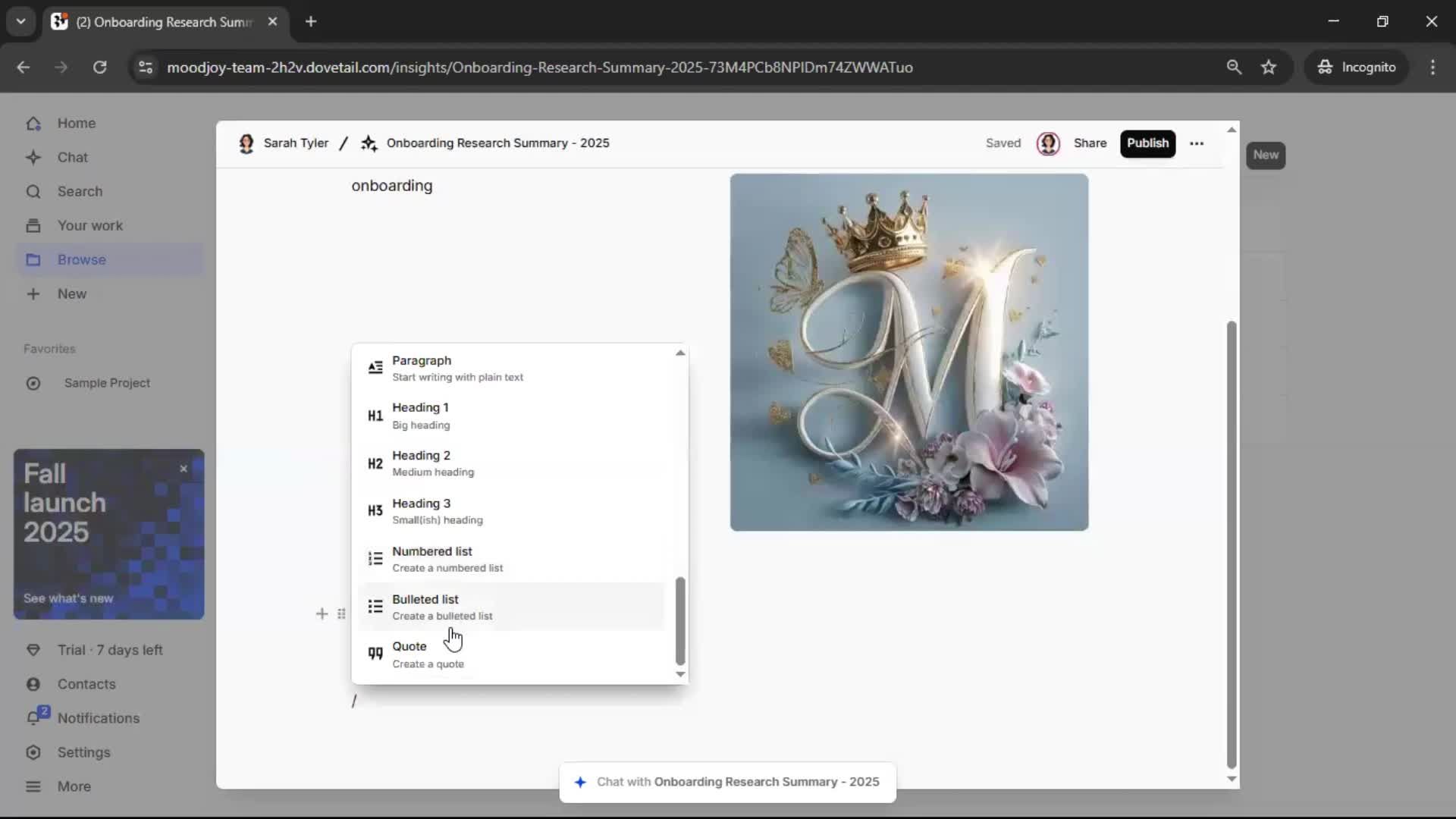Click the collaborator avatar next to Share
The width and height of the screenshot is (1456, 819).
point(1048,143)
